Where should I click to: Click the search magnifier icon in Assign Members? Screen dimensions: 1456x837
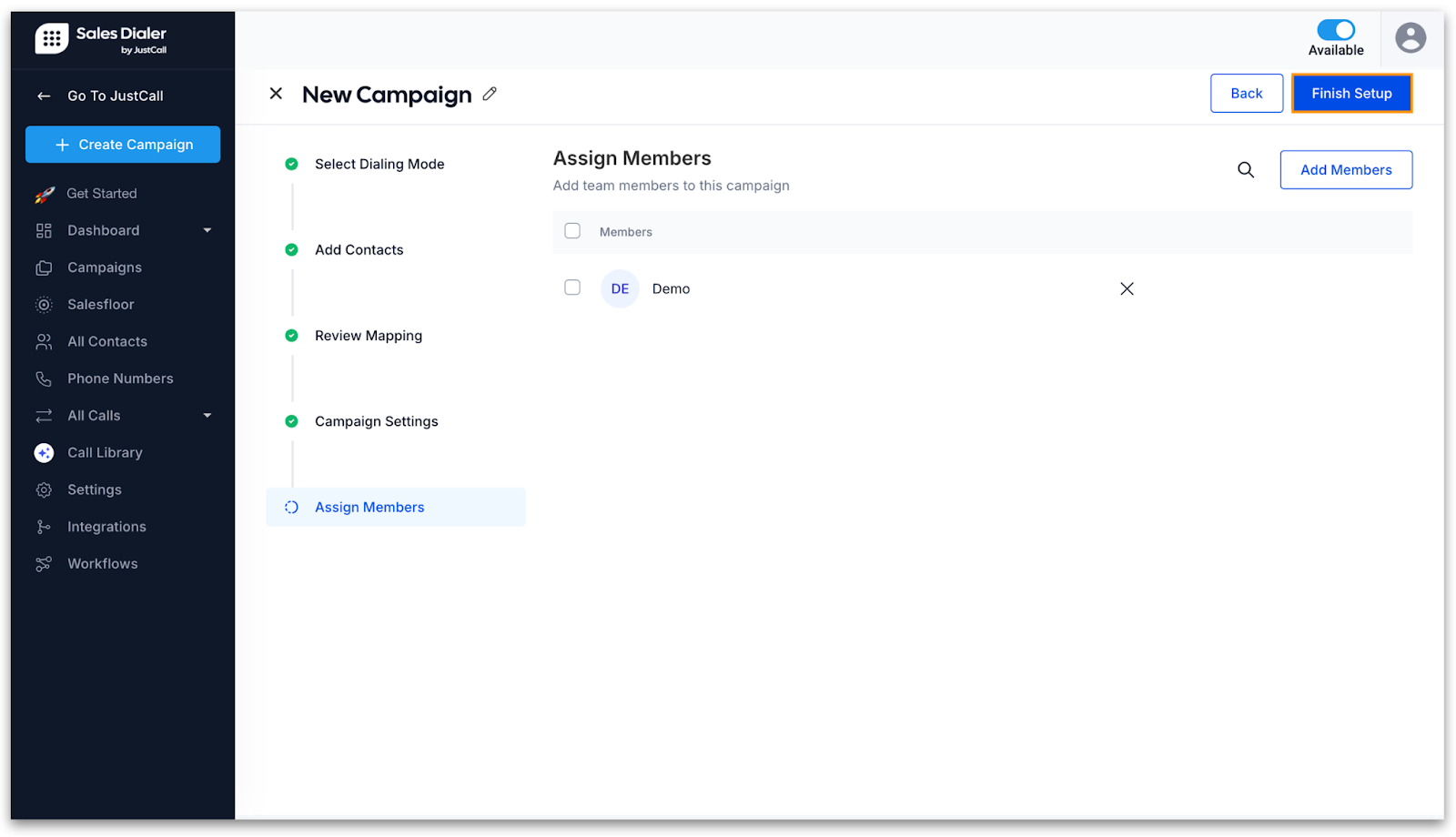(x=1246, y=170)
